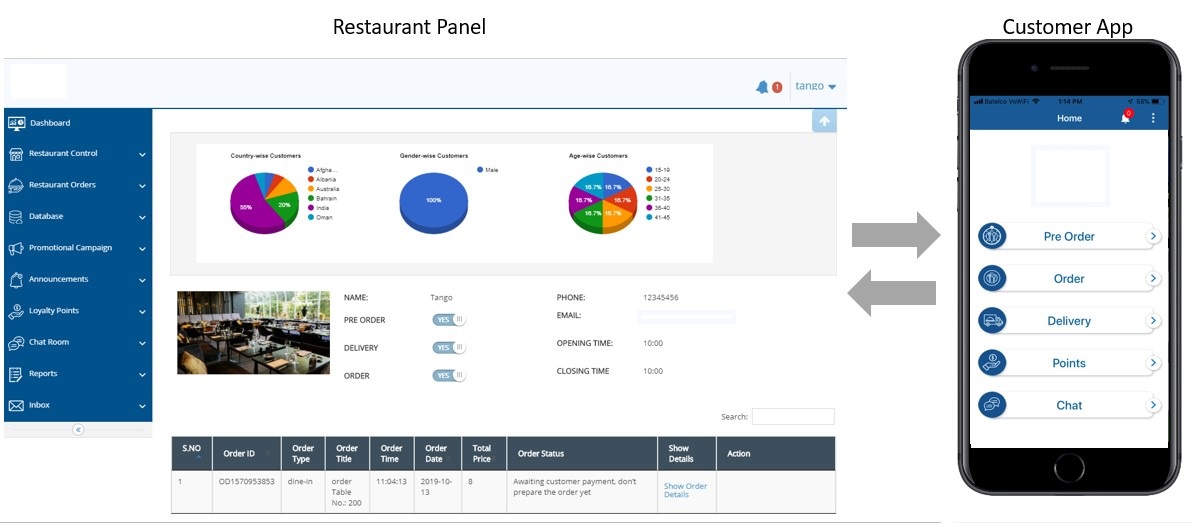Open the Dashboard sidebar item

point(50,123)
